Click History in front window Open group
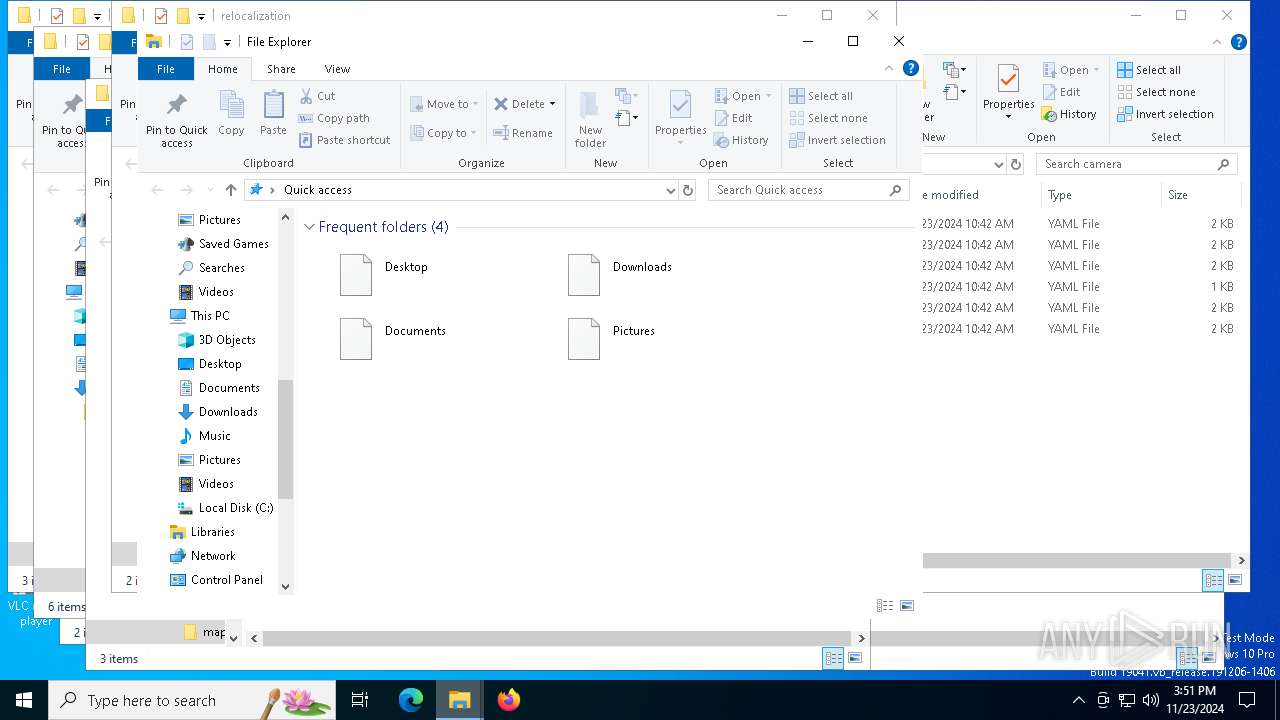Image resolution: width=1280 pixels, height=720 pixels. click(x=741, y=140)
